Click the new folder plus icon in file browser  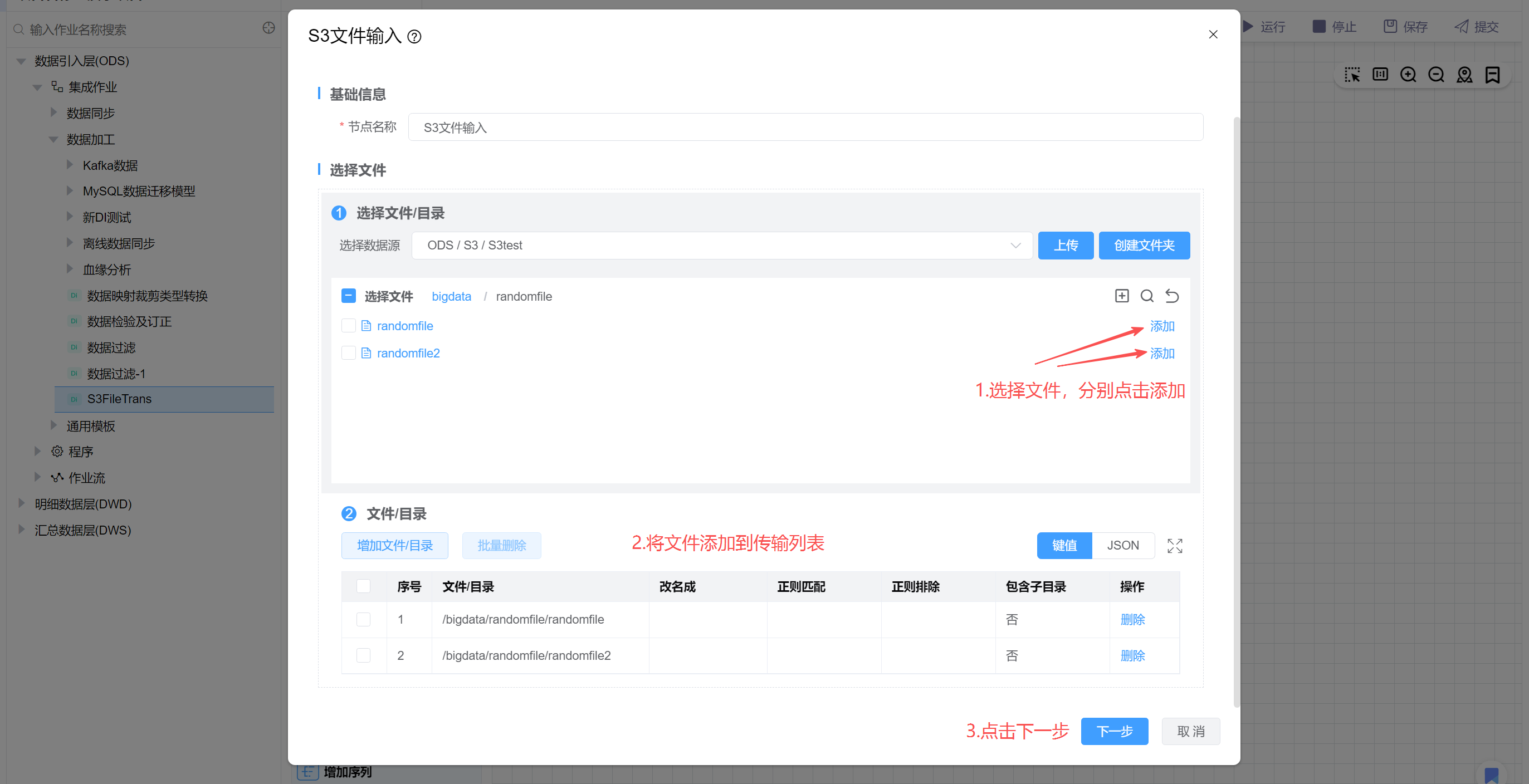coord(1121,296)
